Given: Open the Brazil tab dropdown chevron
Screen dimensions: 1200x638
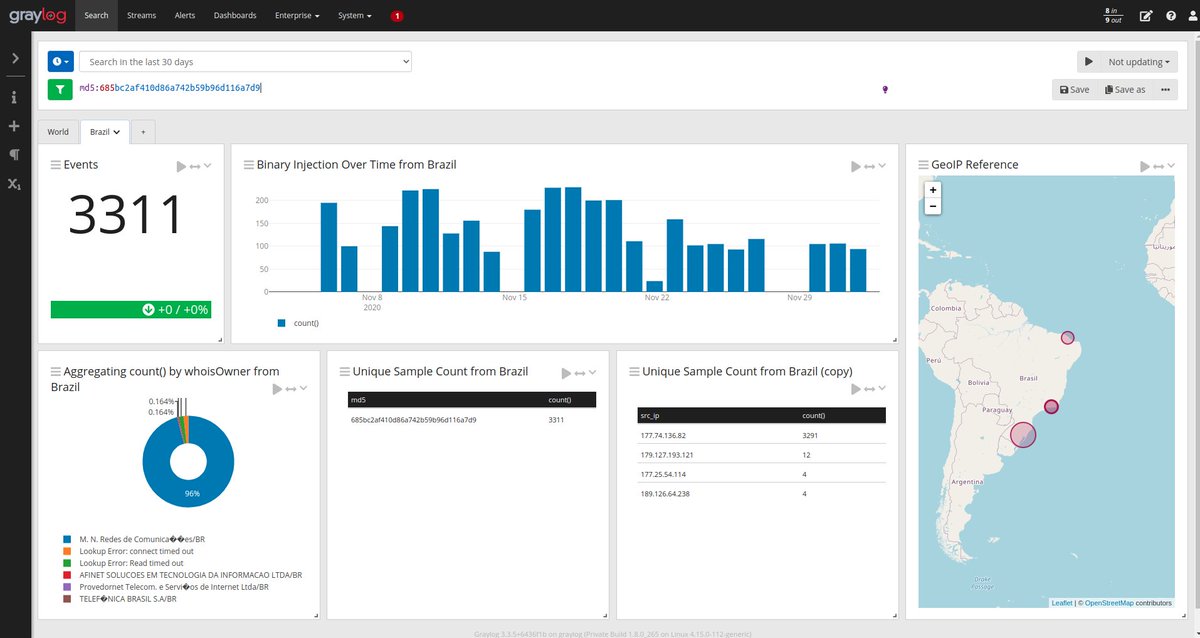Looking at the screenshot, I should [117, 132].
